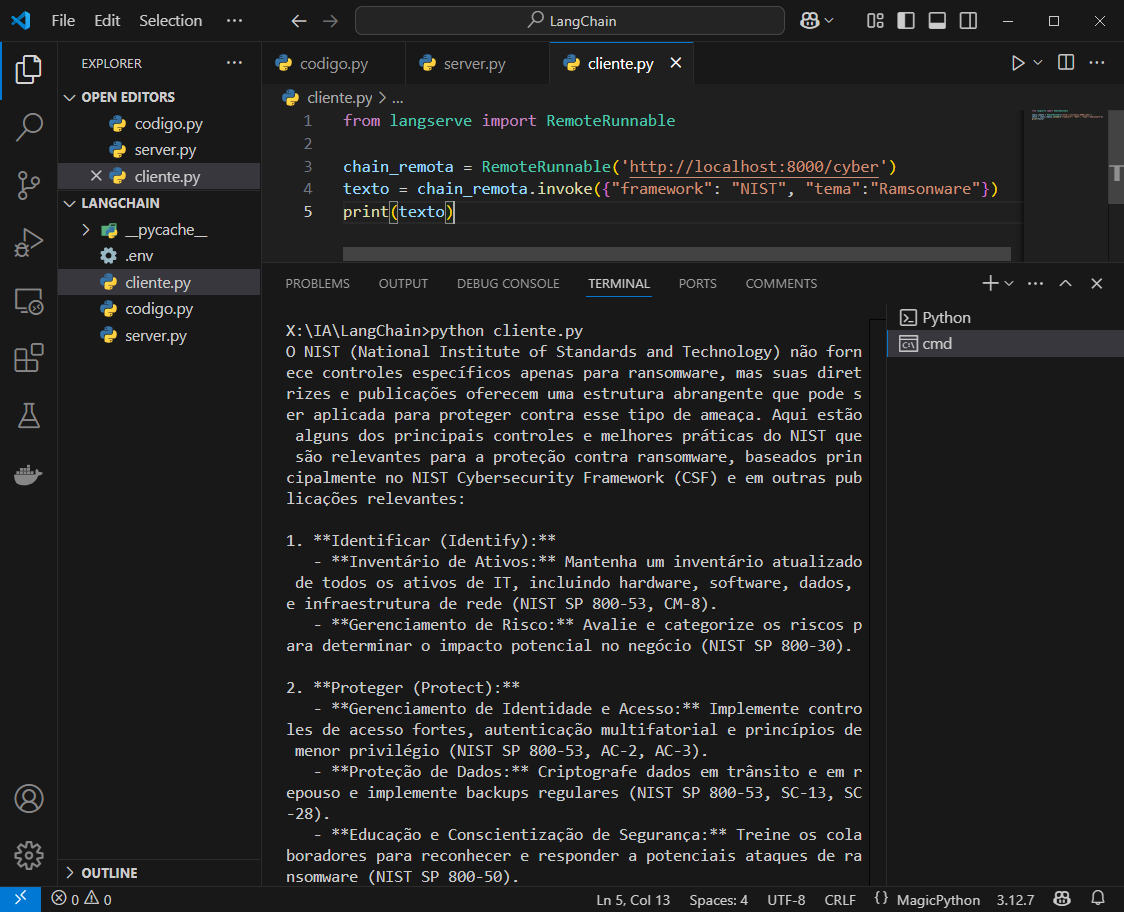Switch to the Output panel tab
1124x912 pixels.
click(x=403, y=283)
